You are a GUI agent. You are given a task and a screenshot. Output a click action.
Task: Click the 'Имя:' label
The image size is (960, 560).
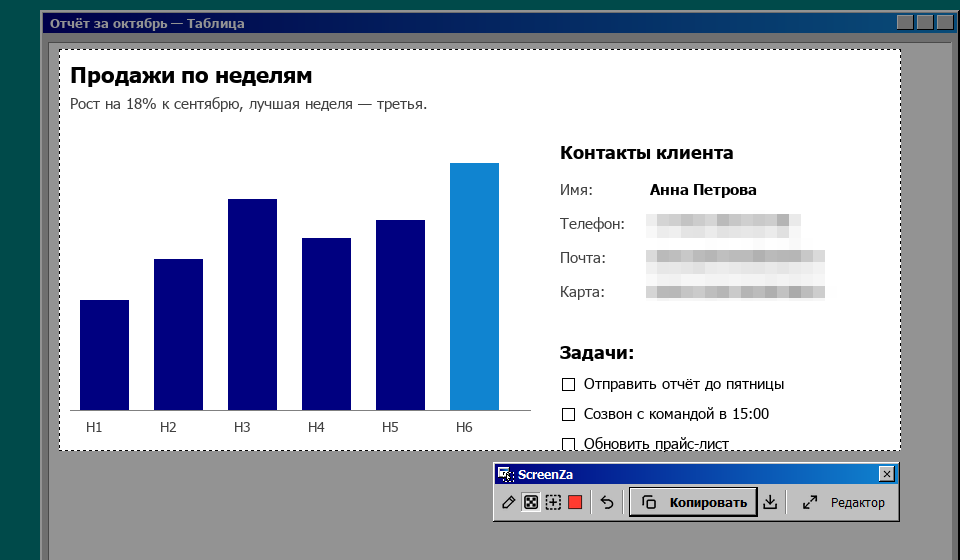click(x=576, y=190)
